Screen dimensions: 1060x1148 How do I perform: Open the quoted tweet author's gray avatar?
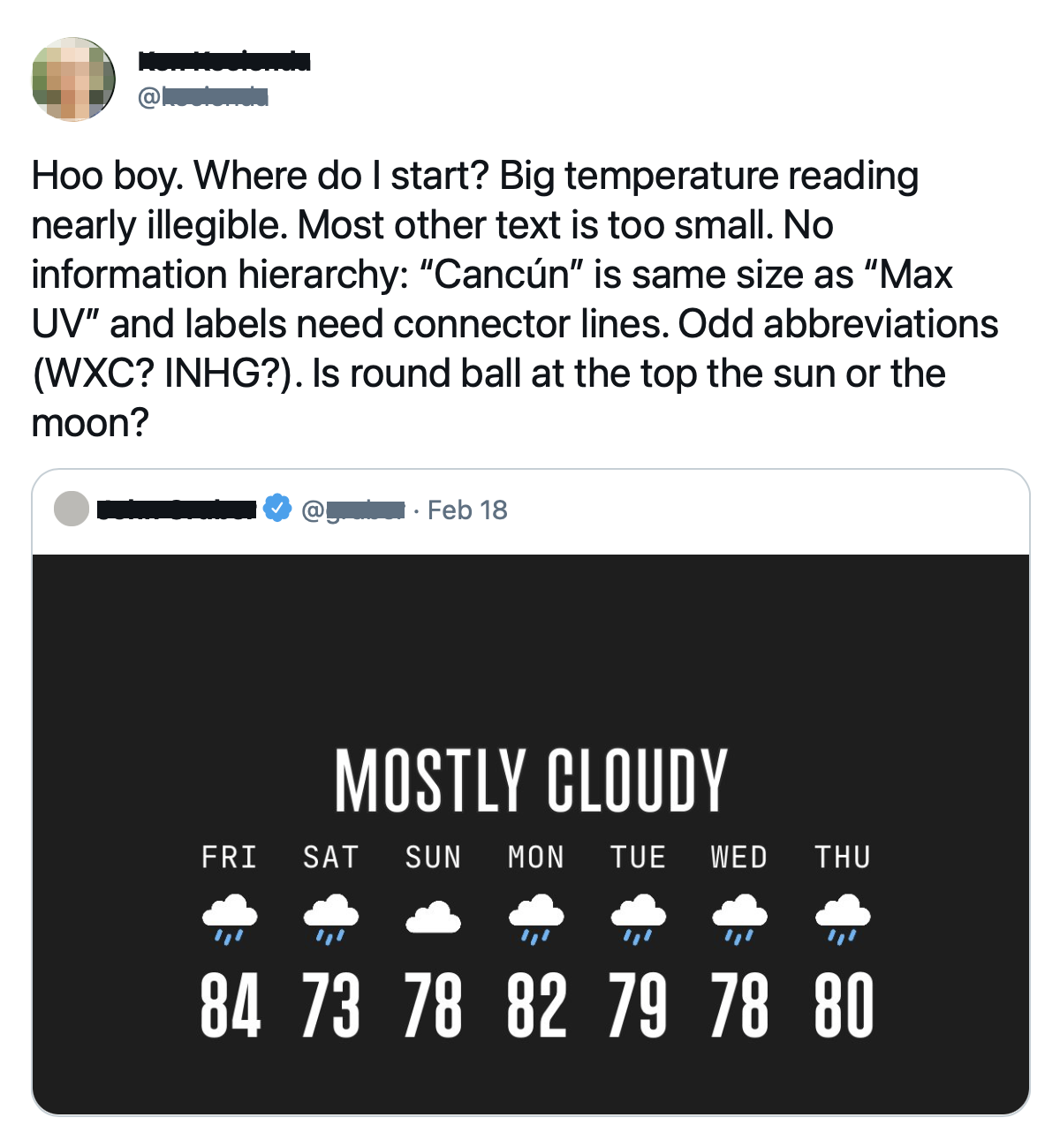pos(72,509)
